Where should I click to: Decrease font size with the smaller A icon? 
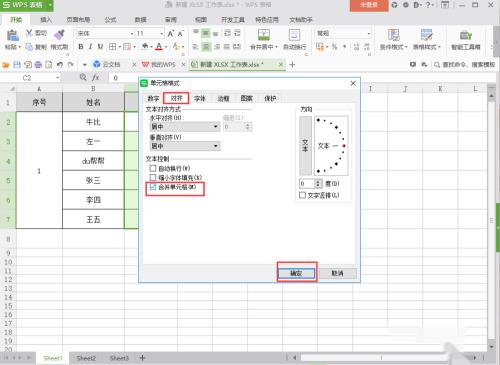tap(180, 33)
